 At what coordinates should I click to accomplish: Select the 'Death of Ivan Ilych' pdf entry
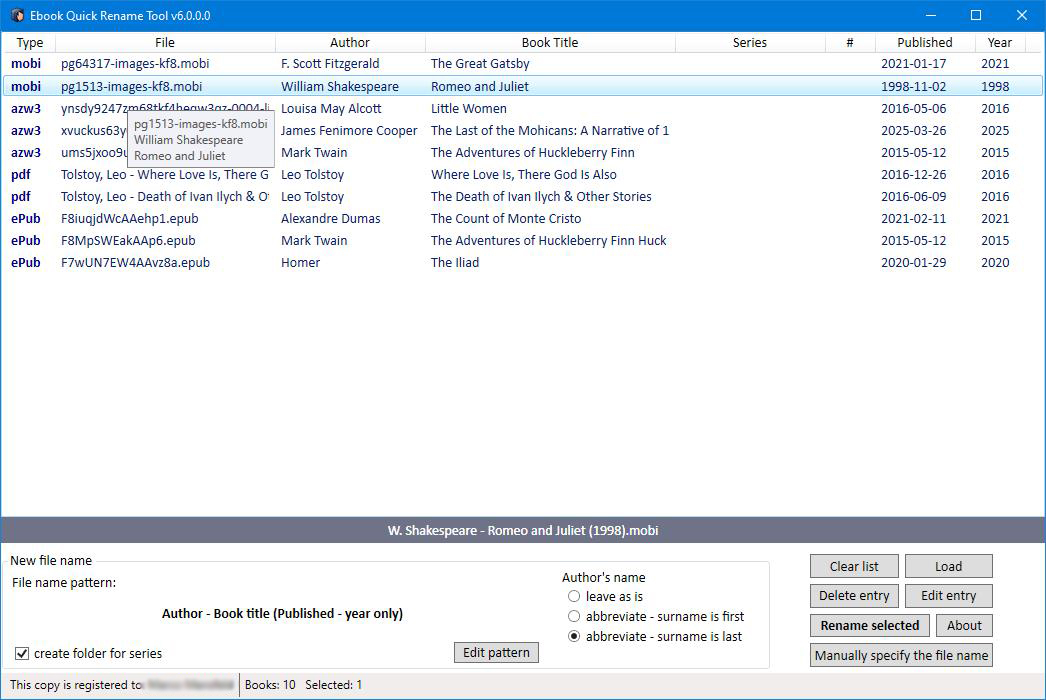(541, 196)
